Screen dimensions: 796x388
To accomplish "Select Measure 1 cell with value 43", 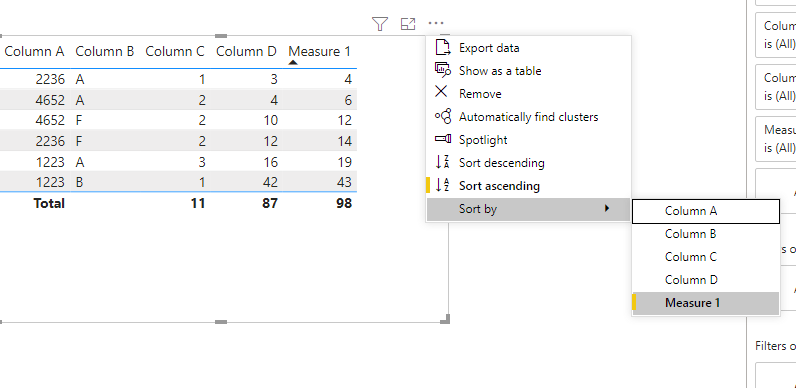I will tap(345, 182).
